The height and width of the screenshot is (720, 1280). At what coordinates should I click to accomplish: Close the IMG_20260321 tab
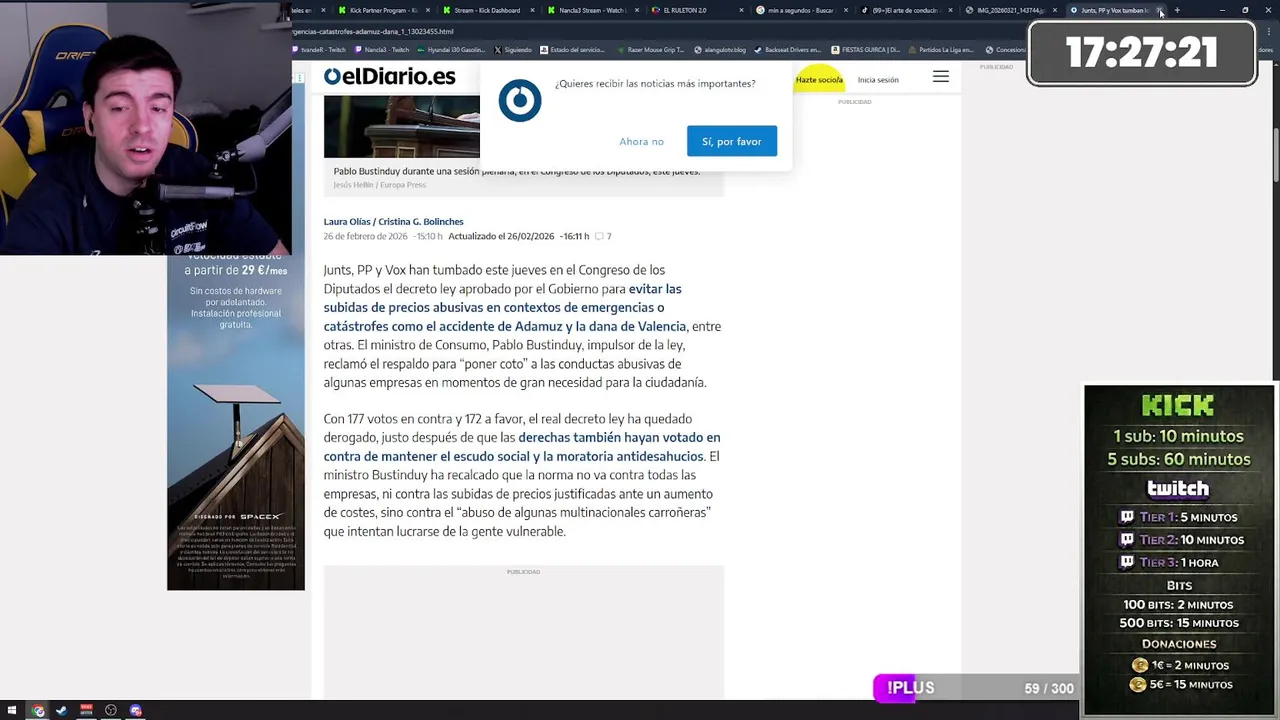point(1054,10)
